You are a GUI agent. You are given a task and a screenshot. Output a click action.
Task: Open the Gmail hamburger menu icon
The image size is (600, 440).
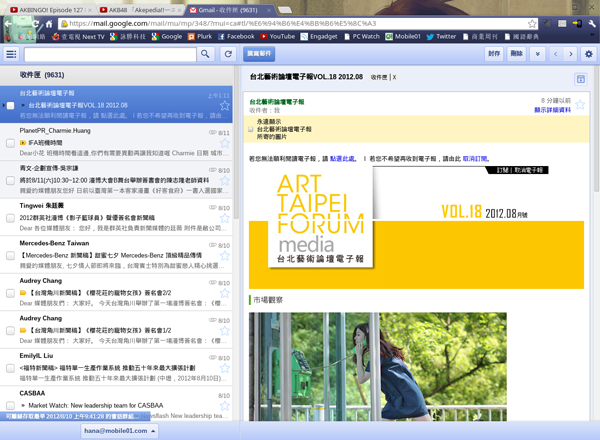[11, 54]
